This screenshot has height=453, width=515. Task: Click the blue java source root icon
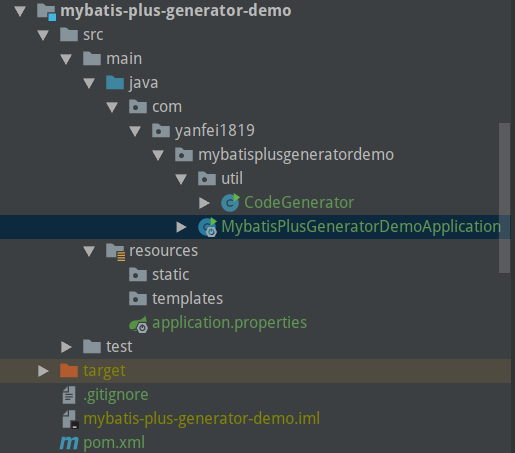(x=115, y=83)
